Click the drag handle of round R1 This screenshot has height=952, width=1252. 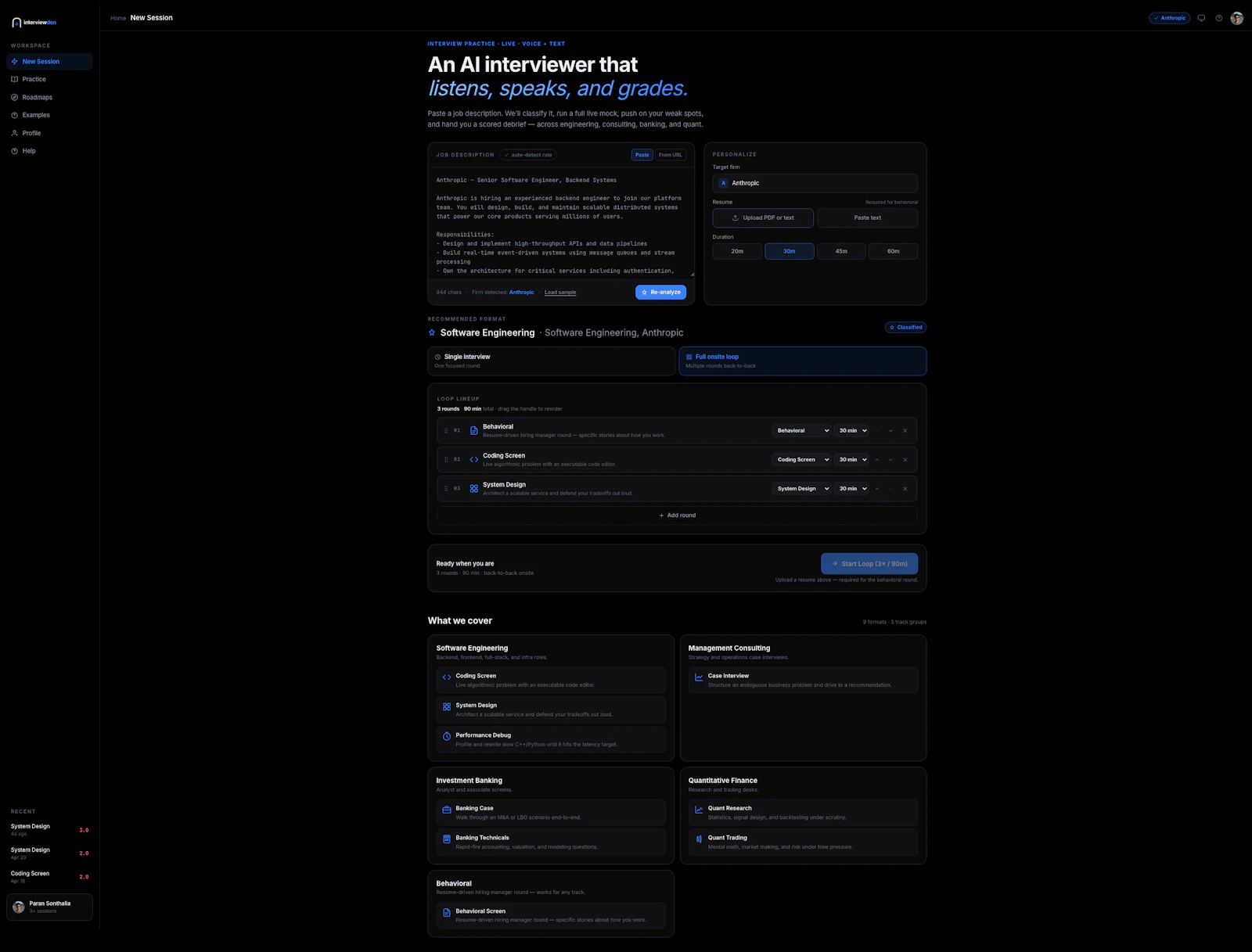click(446, 431)
